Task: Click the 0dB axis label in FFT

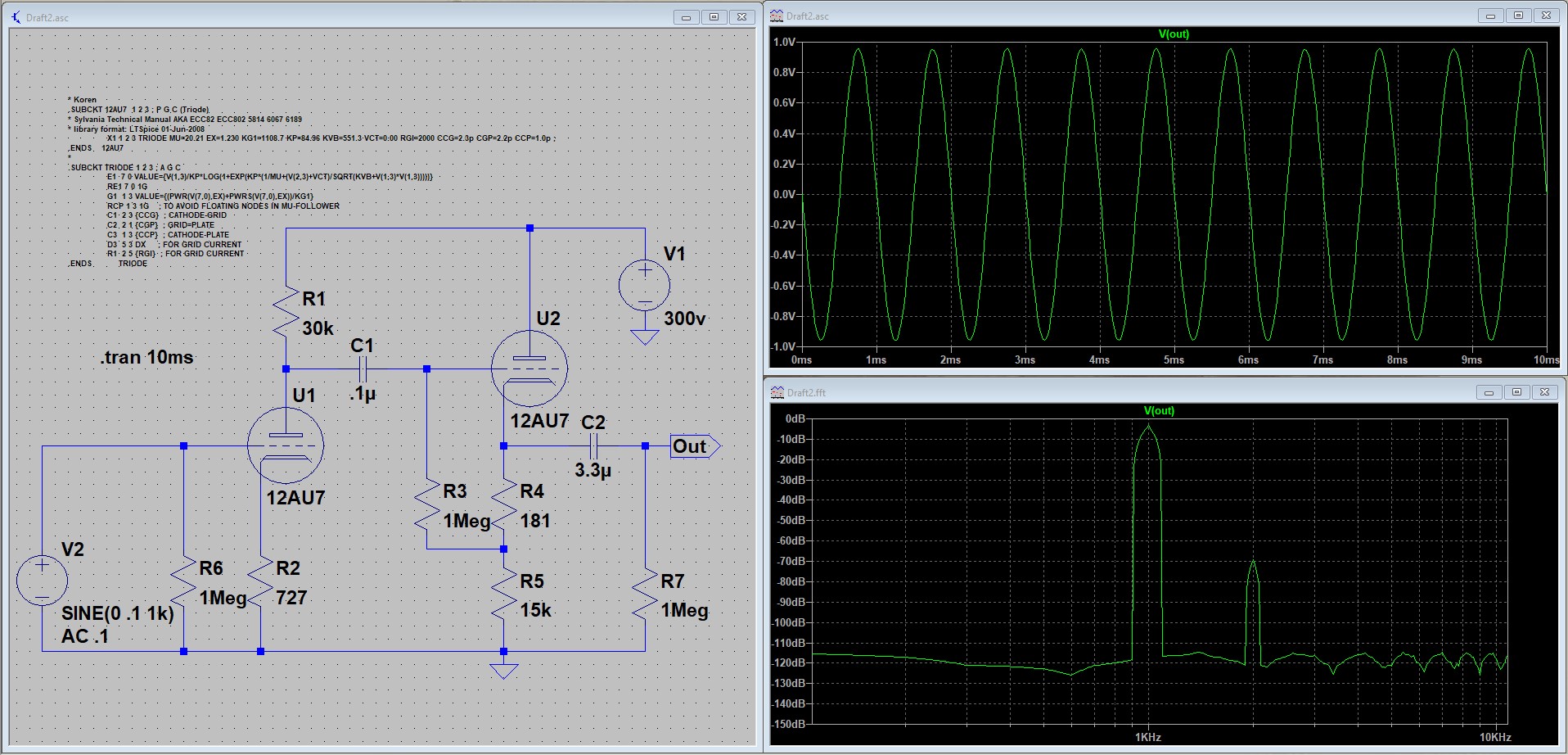Action: coord(795,418)
